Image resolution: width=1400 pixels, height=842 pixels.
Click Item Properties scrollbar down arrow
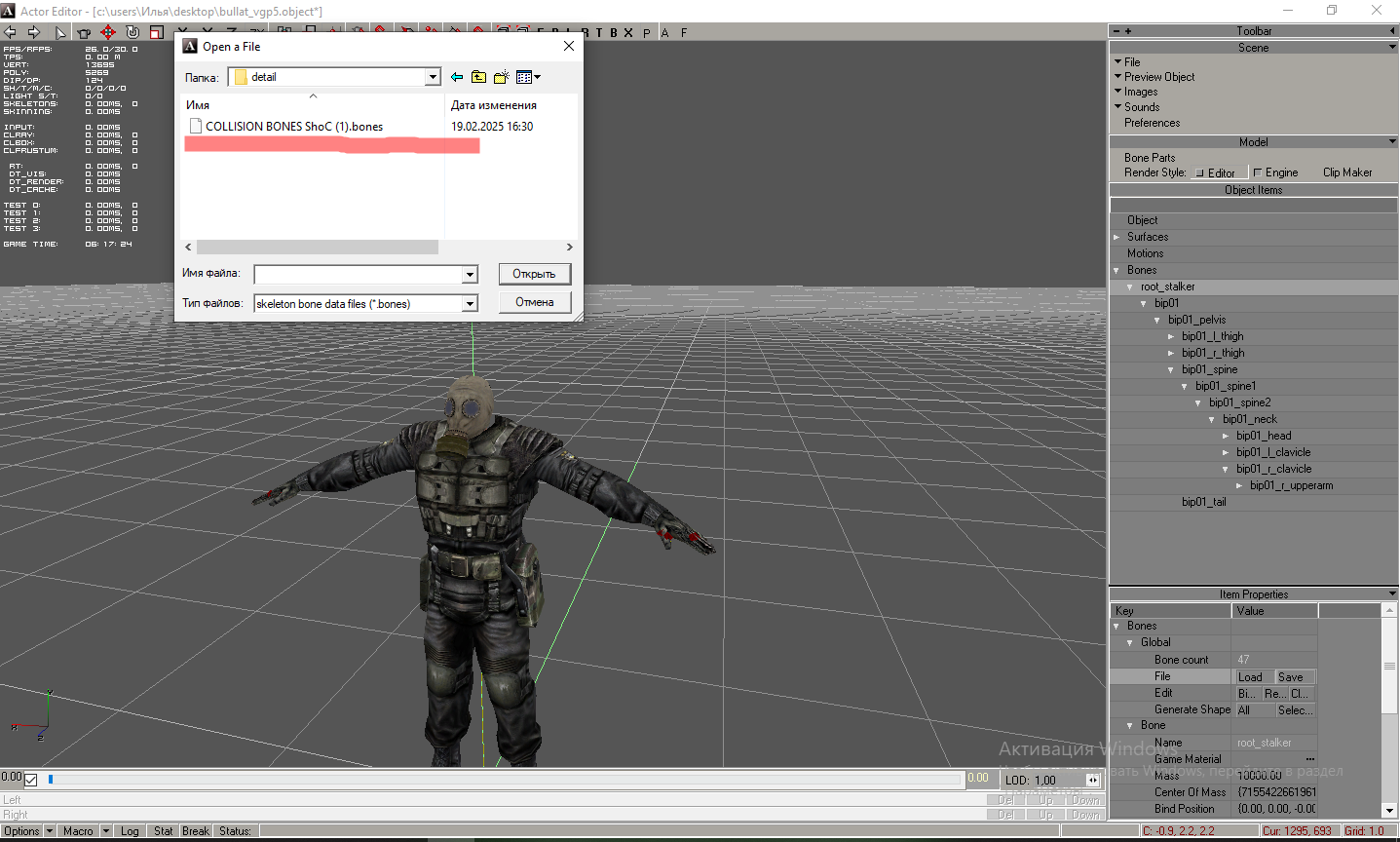coord(1390,810)
